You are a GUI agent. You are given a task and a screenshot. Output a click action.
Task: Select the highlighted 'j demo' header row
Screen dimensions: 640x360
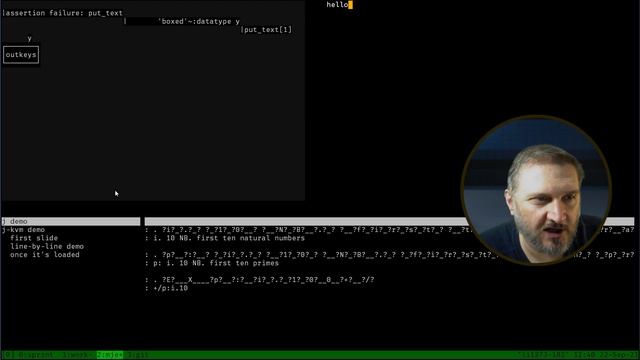(71, 221)
